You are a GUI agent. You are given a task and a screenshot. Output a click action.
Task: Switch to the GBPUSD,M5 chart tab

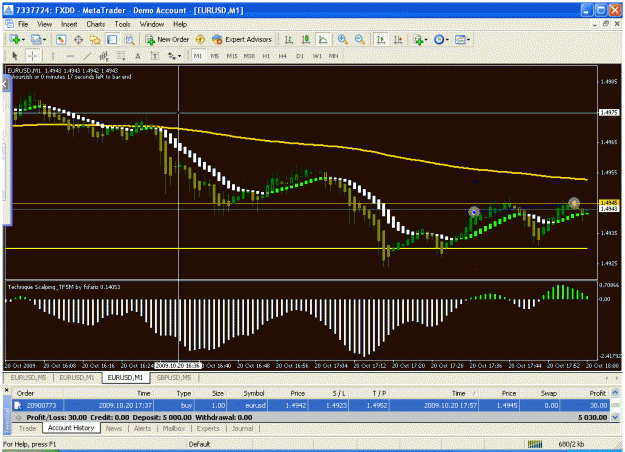pos(173,377)
